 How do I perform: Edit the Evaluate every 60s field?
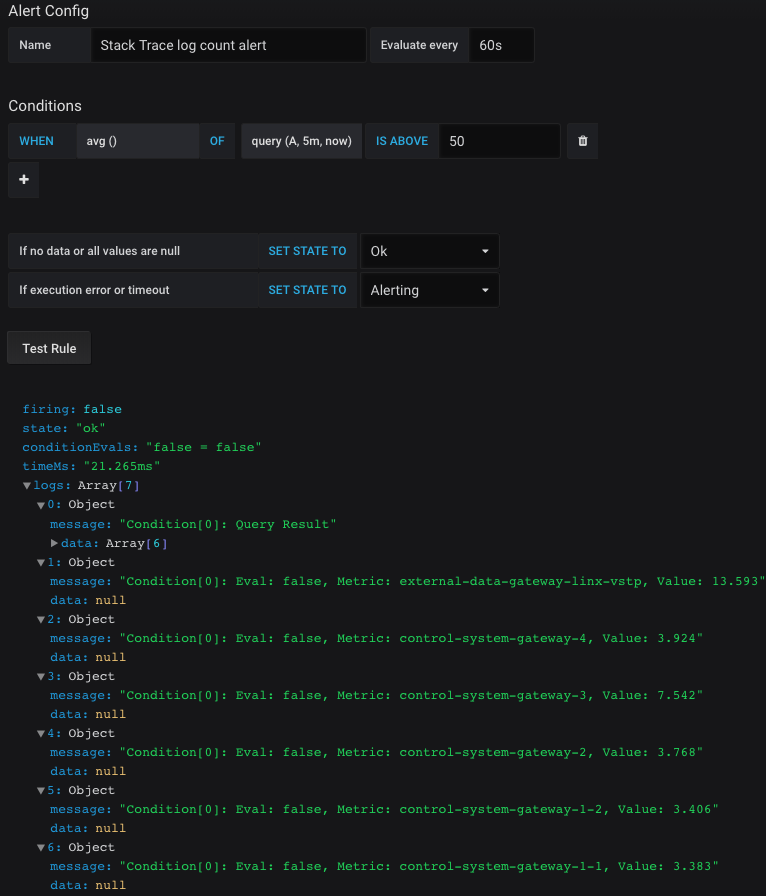[501, 45]
